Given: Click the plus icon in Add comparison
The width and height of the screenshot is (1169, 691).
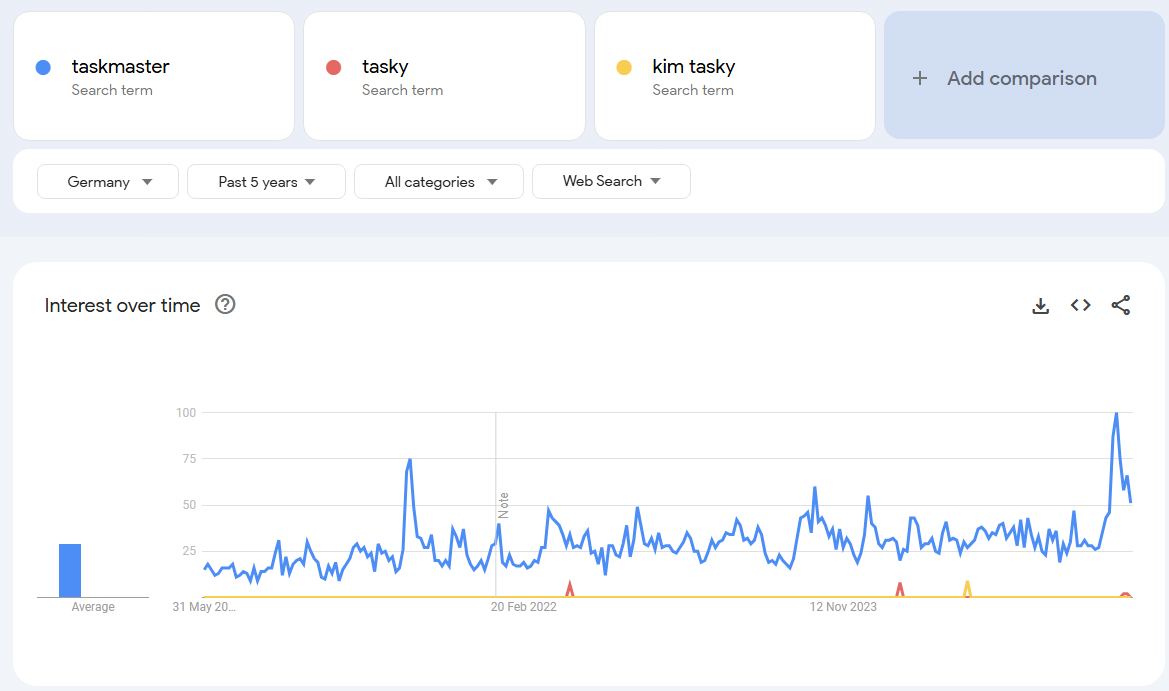Looking at the screenshot, I should pyautogui.click(x=920, y=78).
